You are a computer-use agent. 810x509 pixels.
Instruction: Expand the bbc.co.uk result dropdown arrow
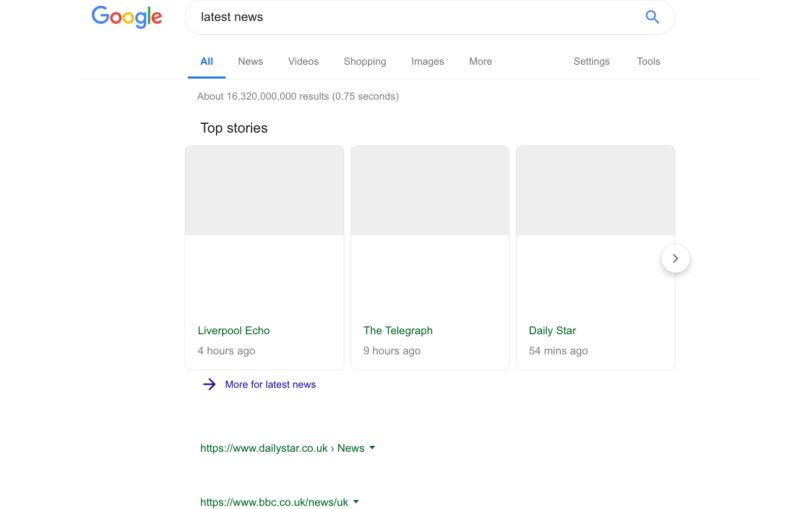click(356, 501)
